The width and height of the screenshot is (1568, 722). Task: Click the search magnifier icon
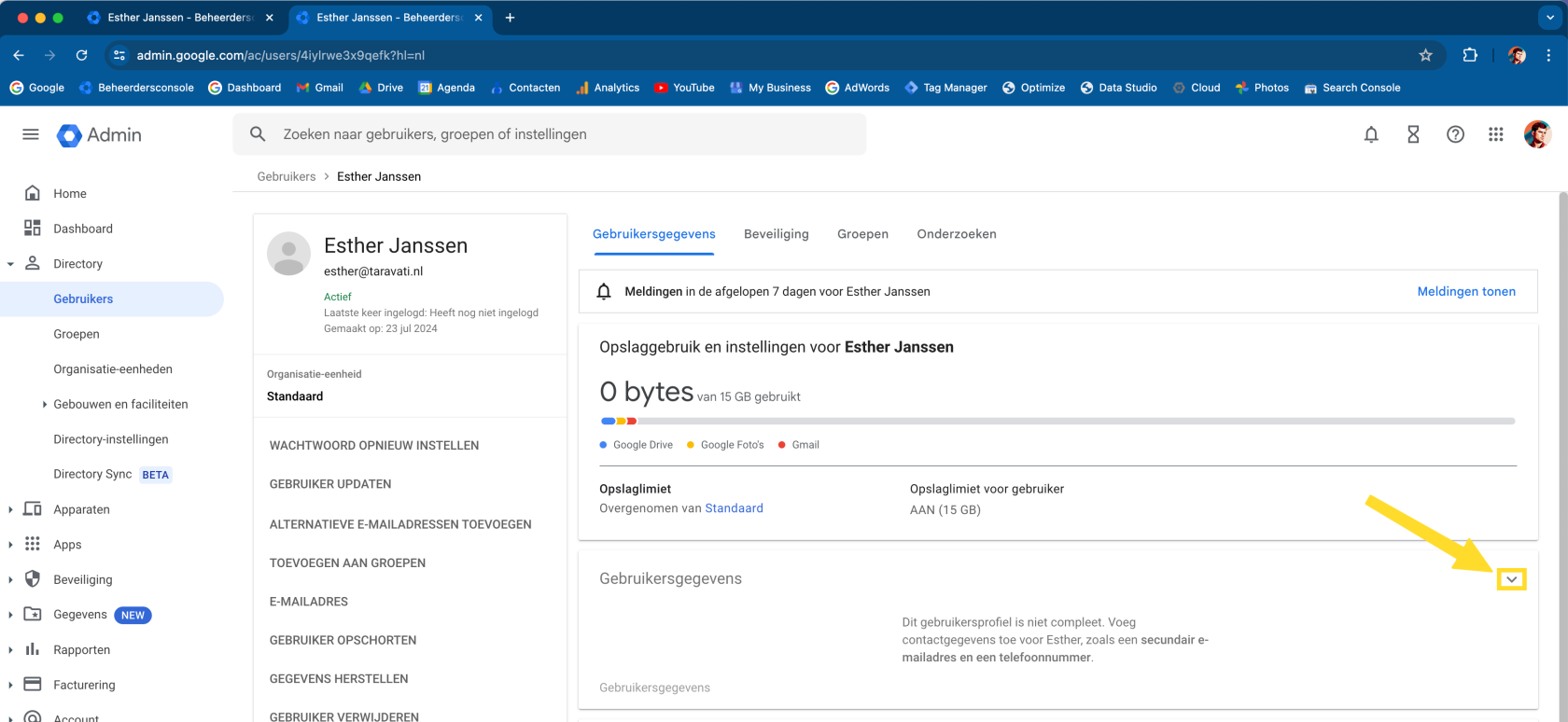coord(259,134)
